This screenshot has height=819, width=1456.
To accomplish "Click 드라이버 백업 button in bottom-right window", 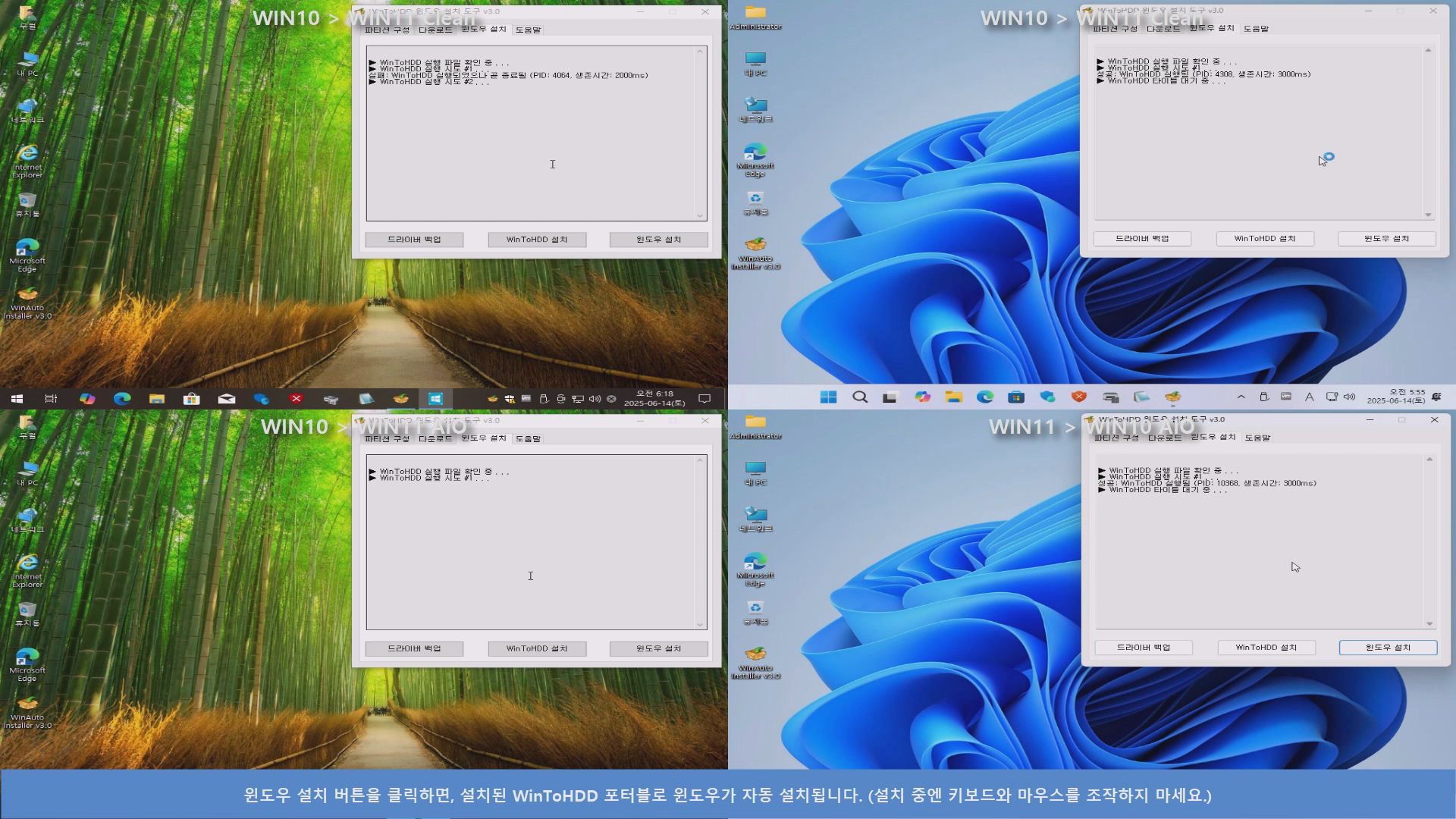I will click(1144, 648).
